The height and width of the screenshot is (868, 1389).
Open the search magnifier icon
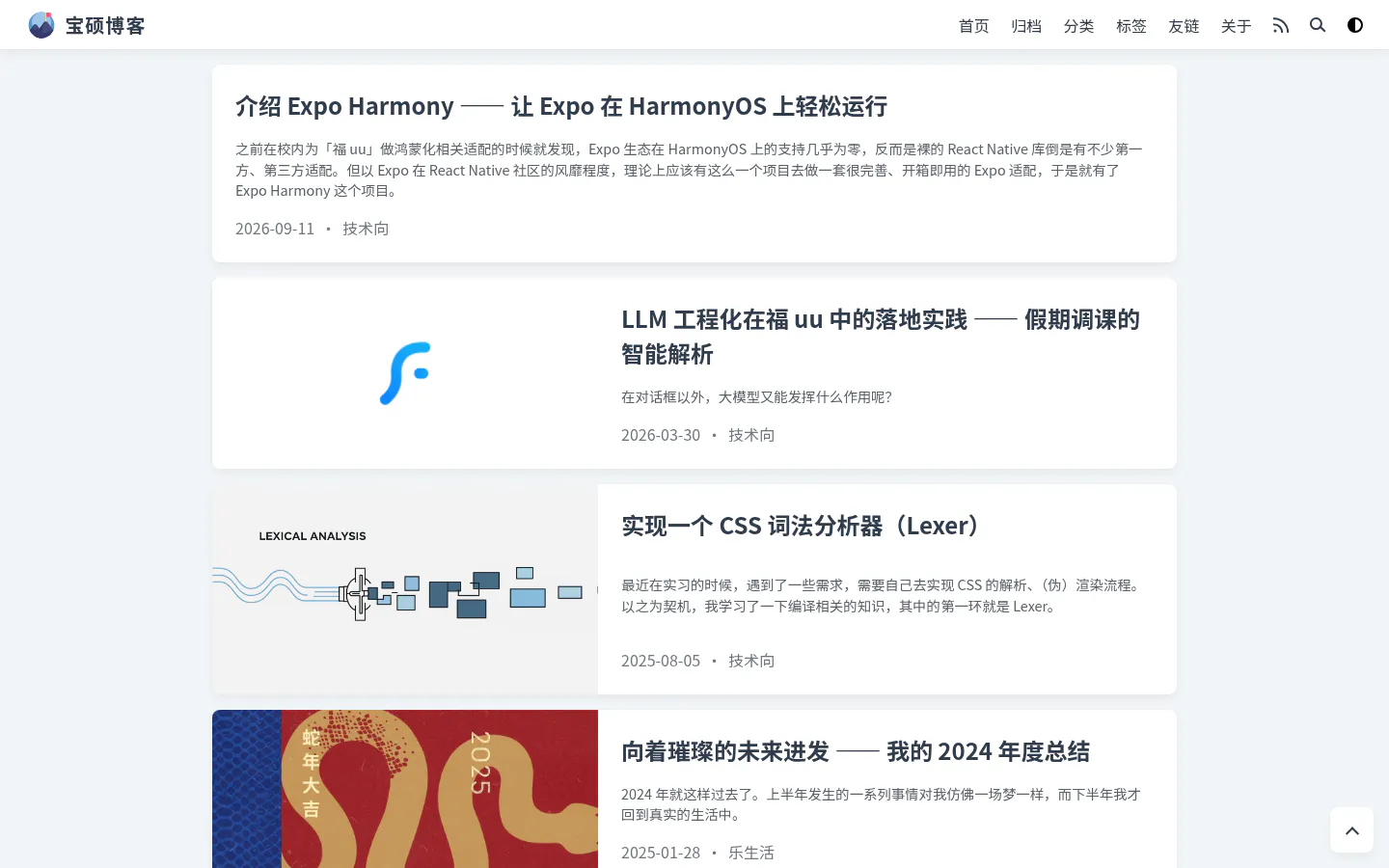[1318, 25]
